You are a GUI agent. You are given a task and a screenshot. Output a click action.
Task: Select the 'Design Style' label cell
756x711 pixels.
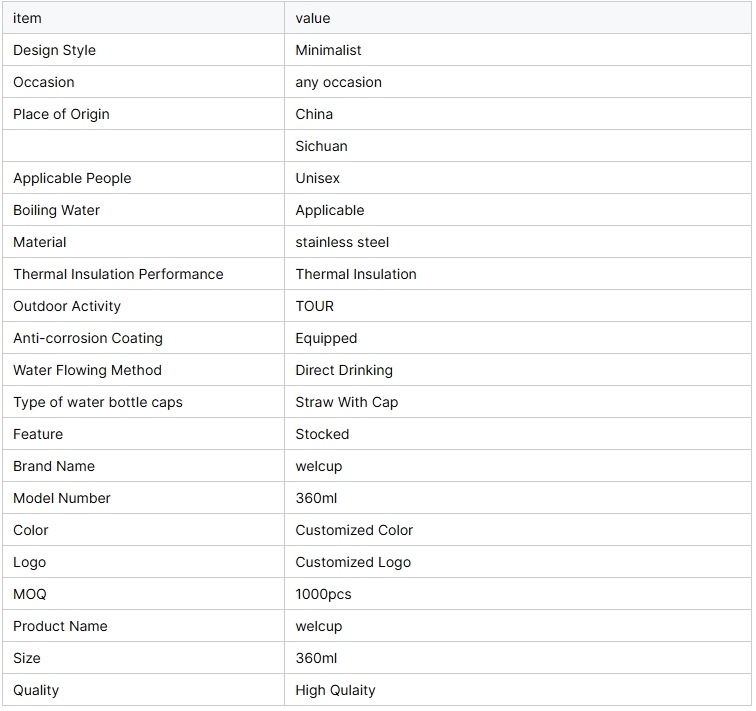click(x=144, y=50)
